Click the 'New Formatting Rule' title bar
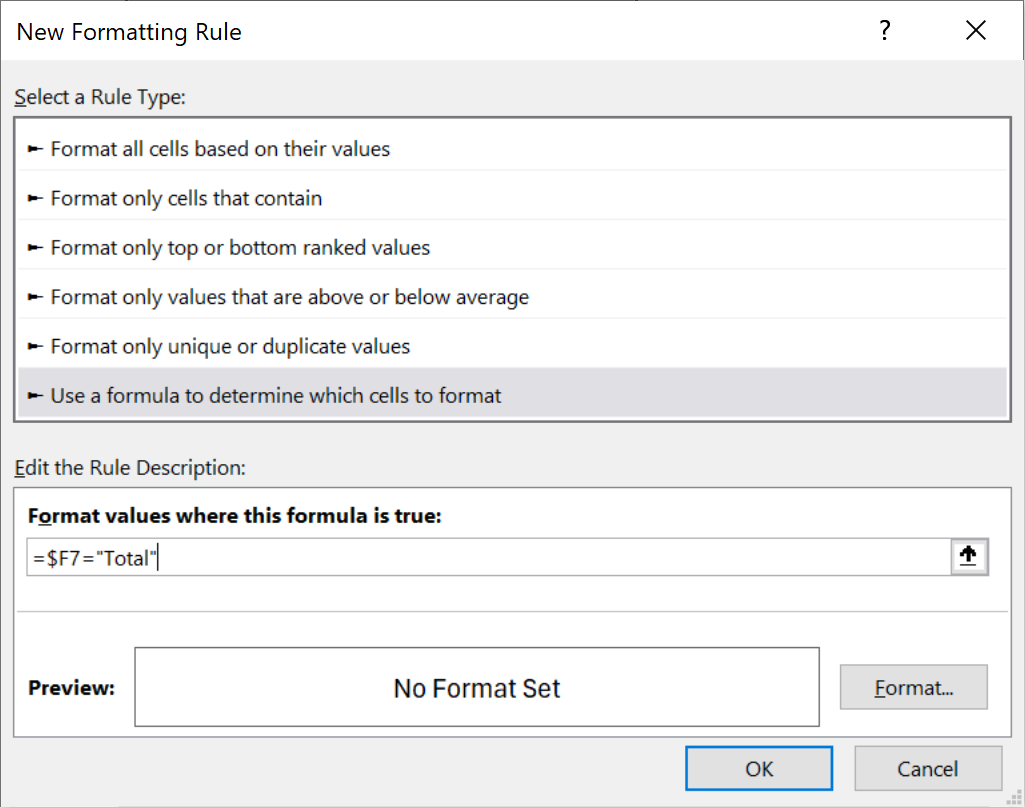1025x808 pixels. pos(400,31)
